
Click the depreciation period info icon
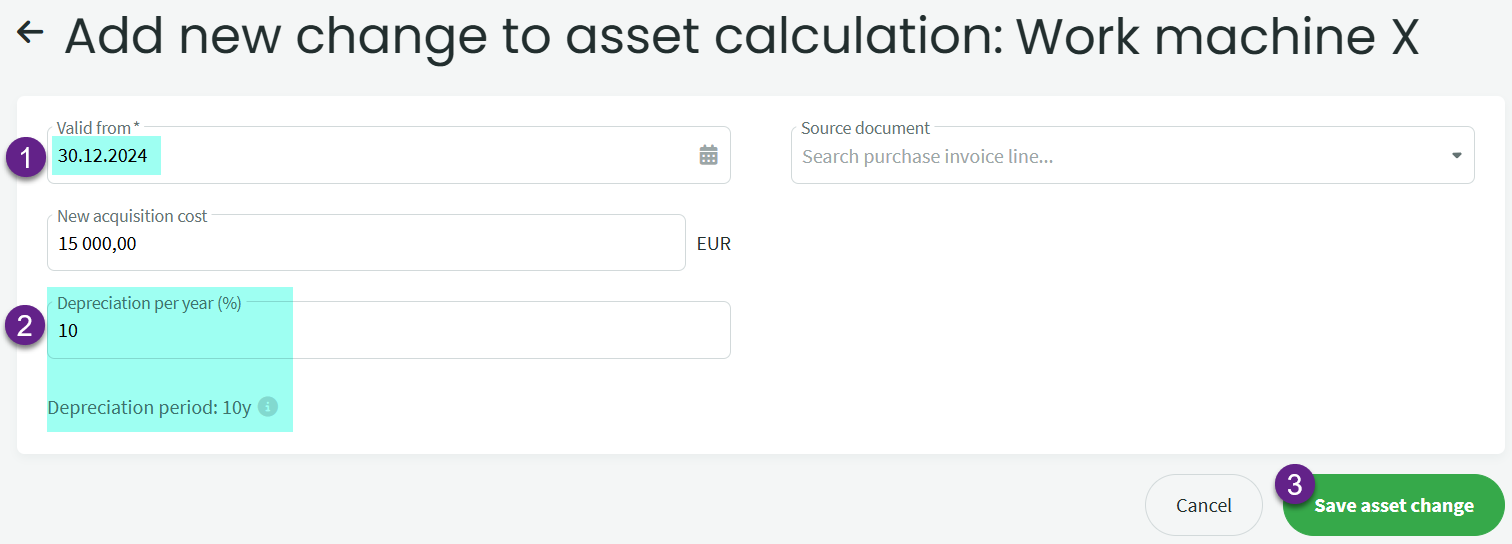[x=267, y=407]
